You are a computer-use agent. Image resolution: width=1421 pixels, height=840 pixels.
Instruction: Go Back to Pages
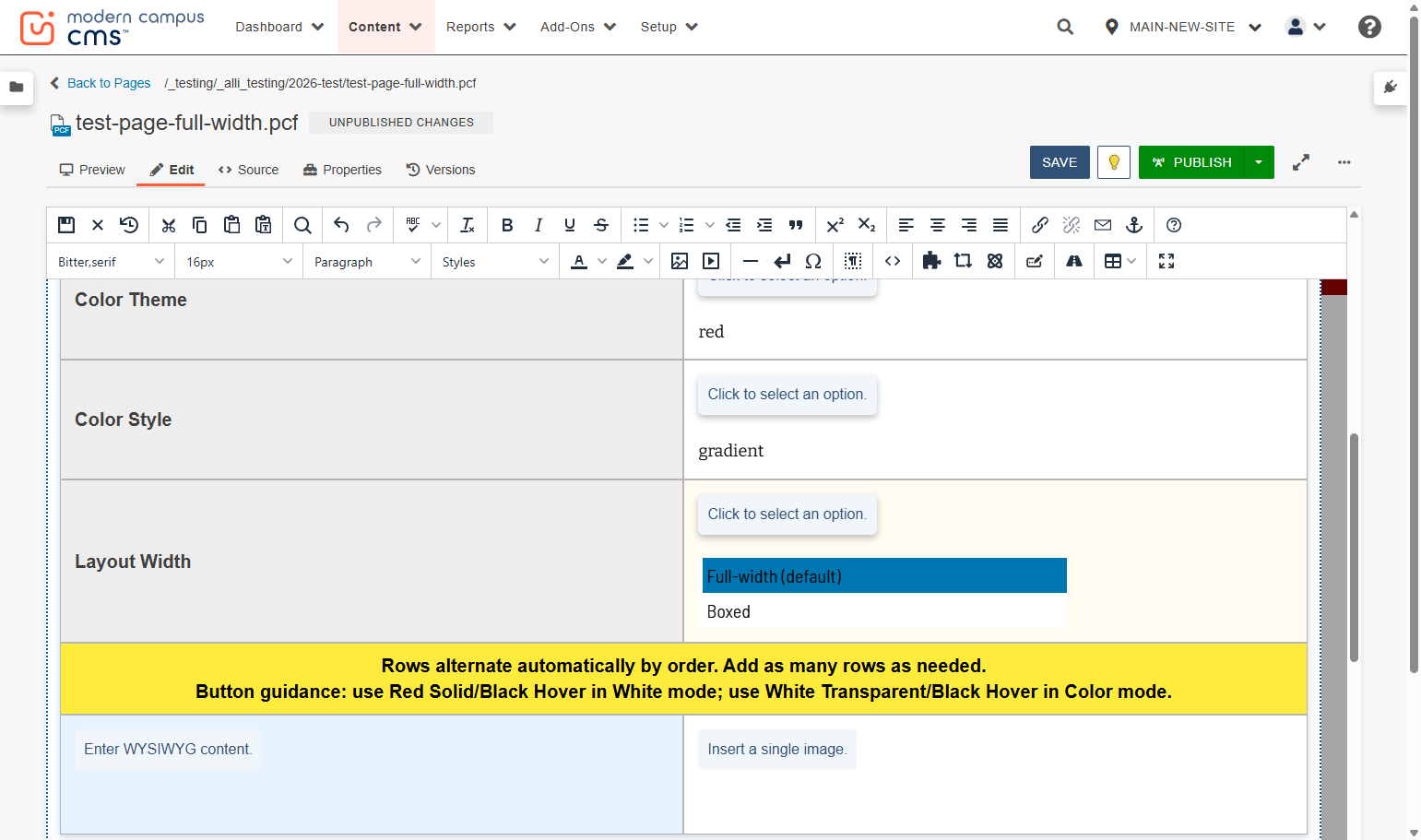[x=100, y=83]
